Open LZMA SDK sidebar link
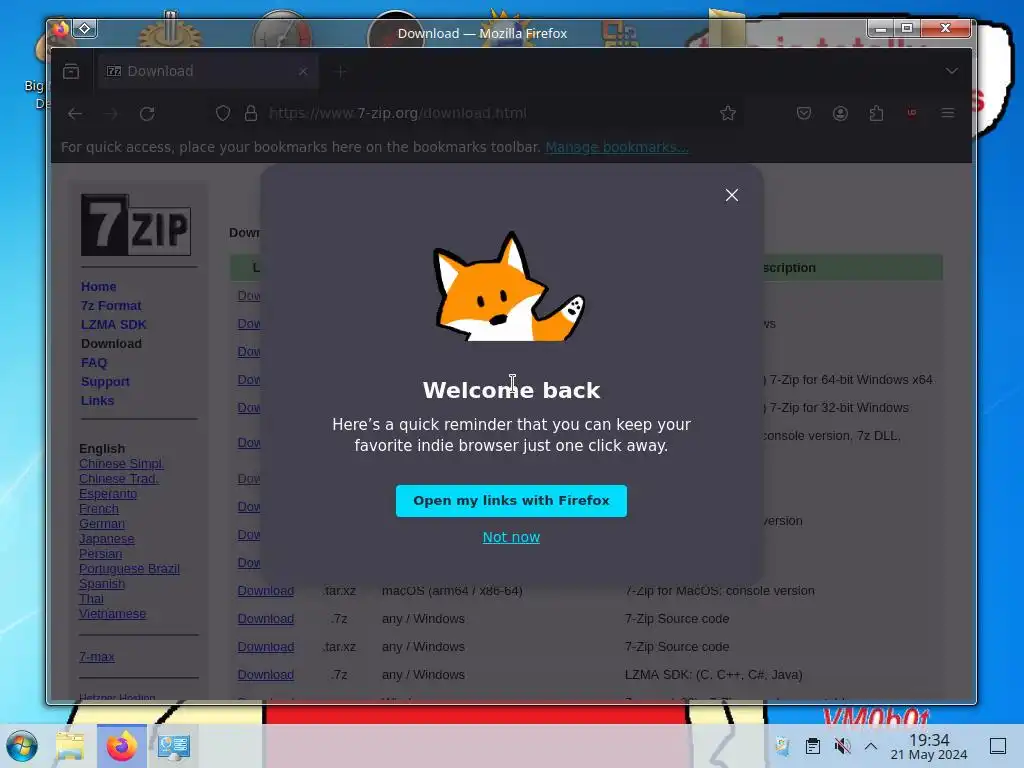 pos(114,325)
